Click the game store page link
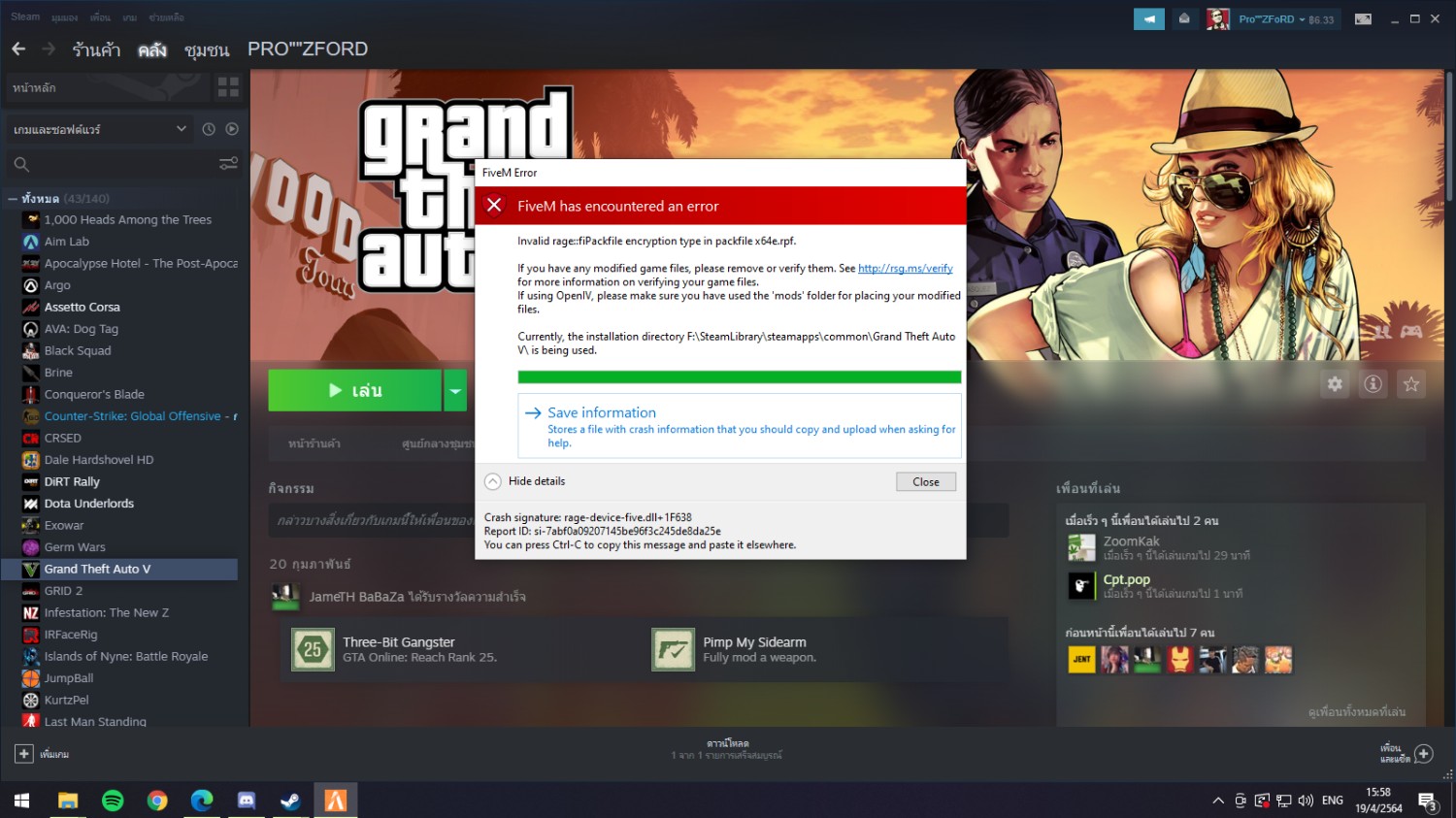Screen dimensions: 1456x818 click(314, 443)
